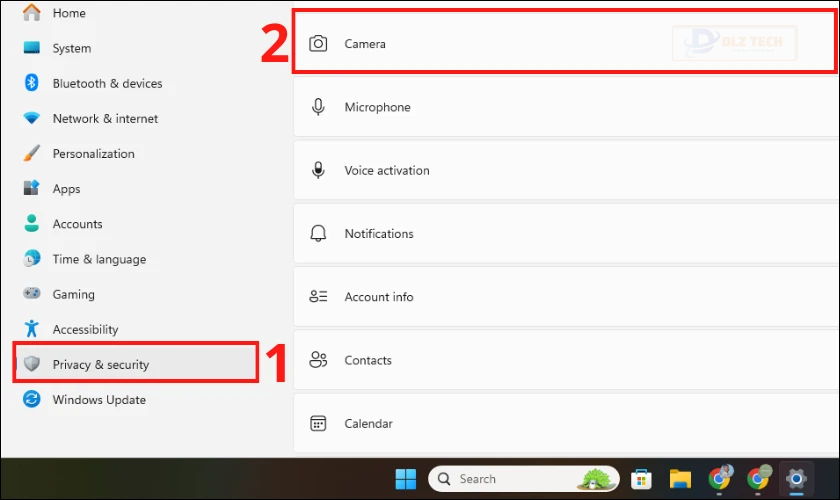Click the Voice activation mic icon

(318, 170)
